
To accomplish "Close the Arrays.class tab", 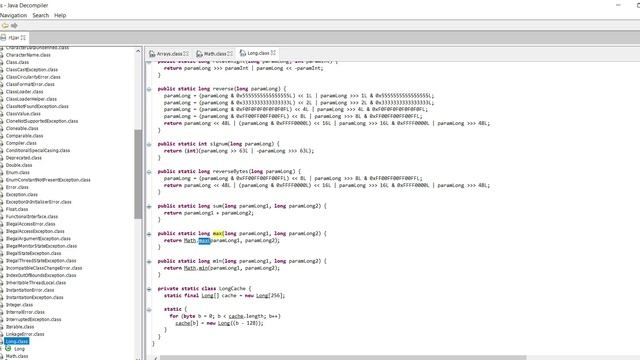I will click(x=186, y=53).
